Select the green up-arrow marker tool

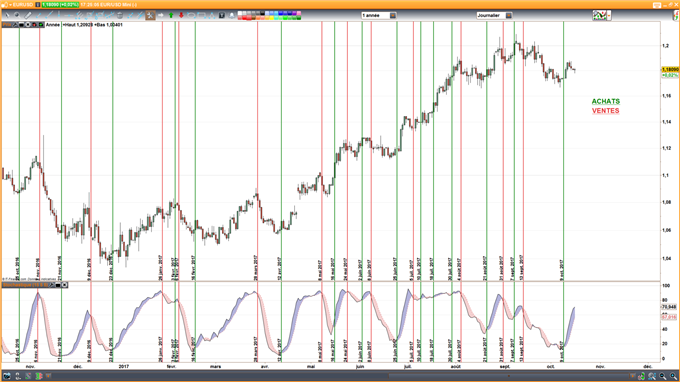click(171, 15)
